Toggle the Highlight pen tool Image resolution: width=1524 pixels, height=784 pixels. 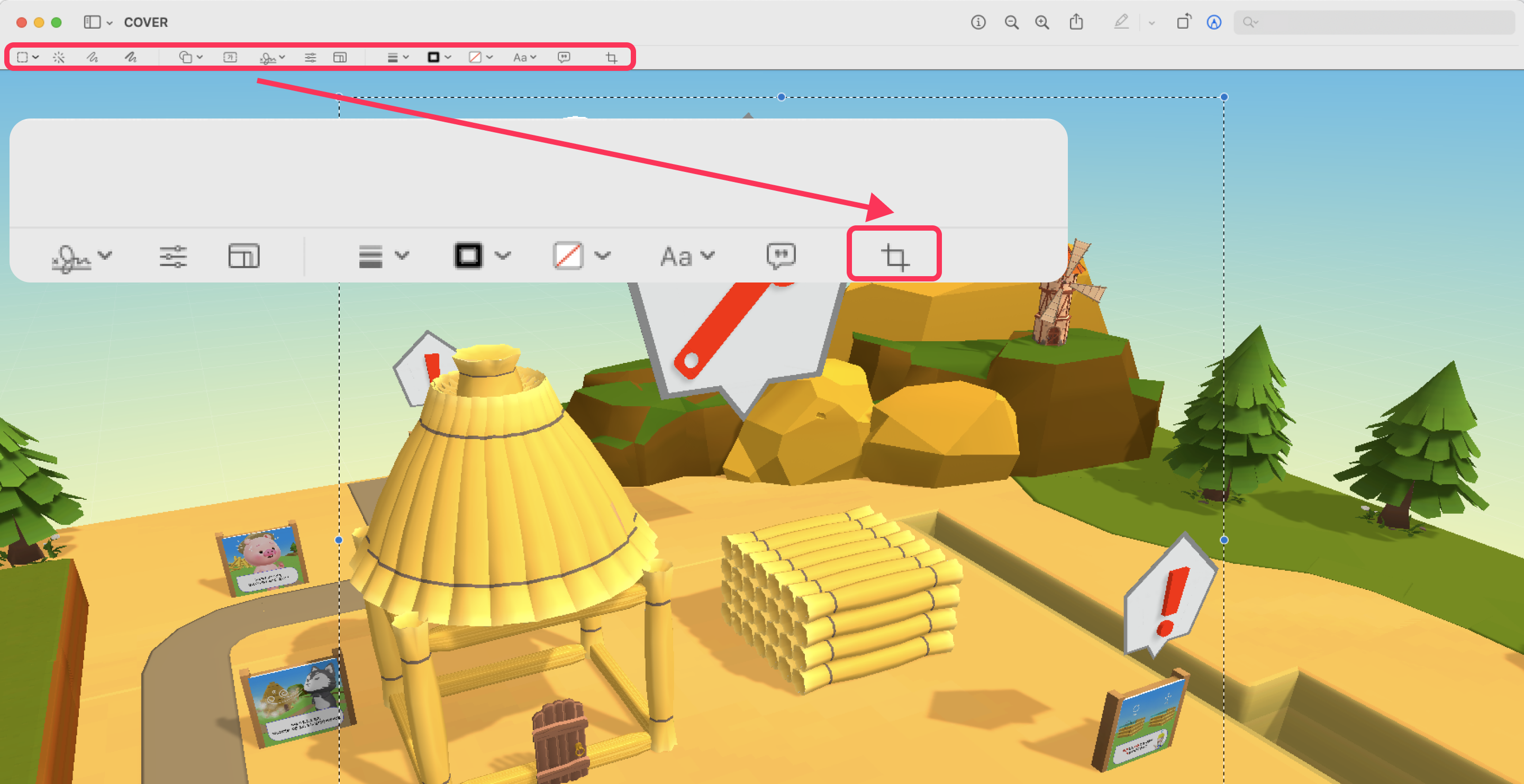[x=1121, y=22]
